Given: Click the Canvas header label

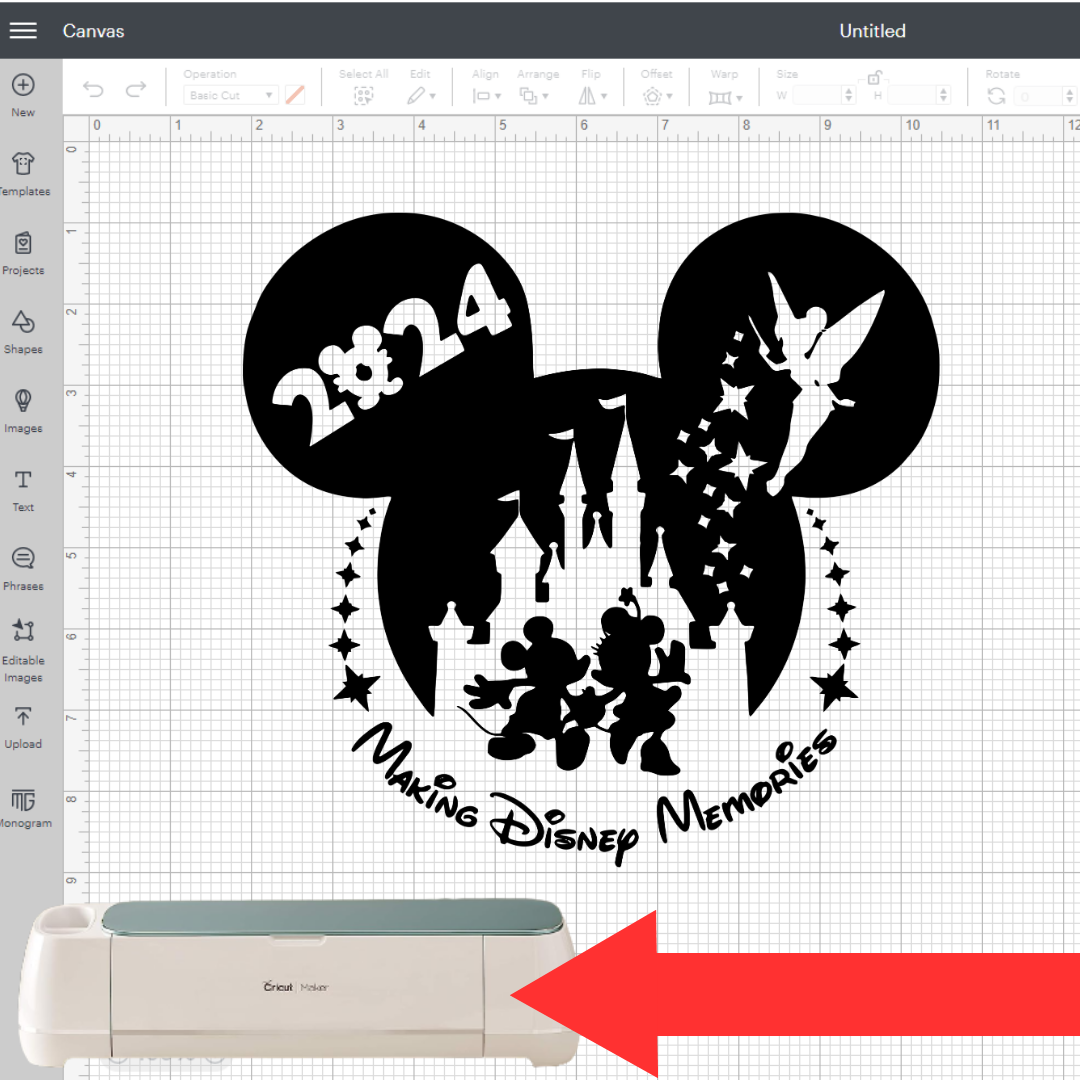Looking at the screenshot, I should point(94,31).
